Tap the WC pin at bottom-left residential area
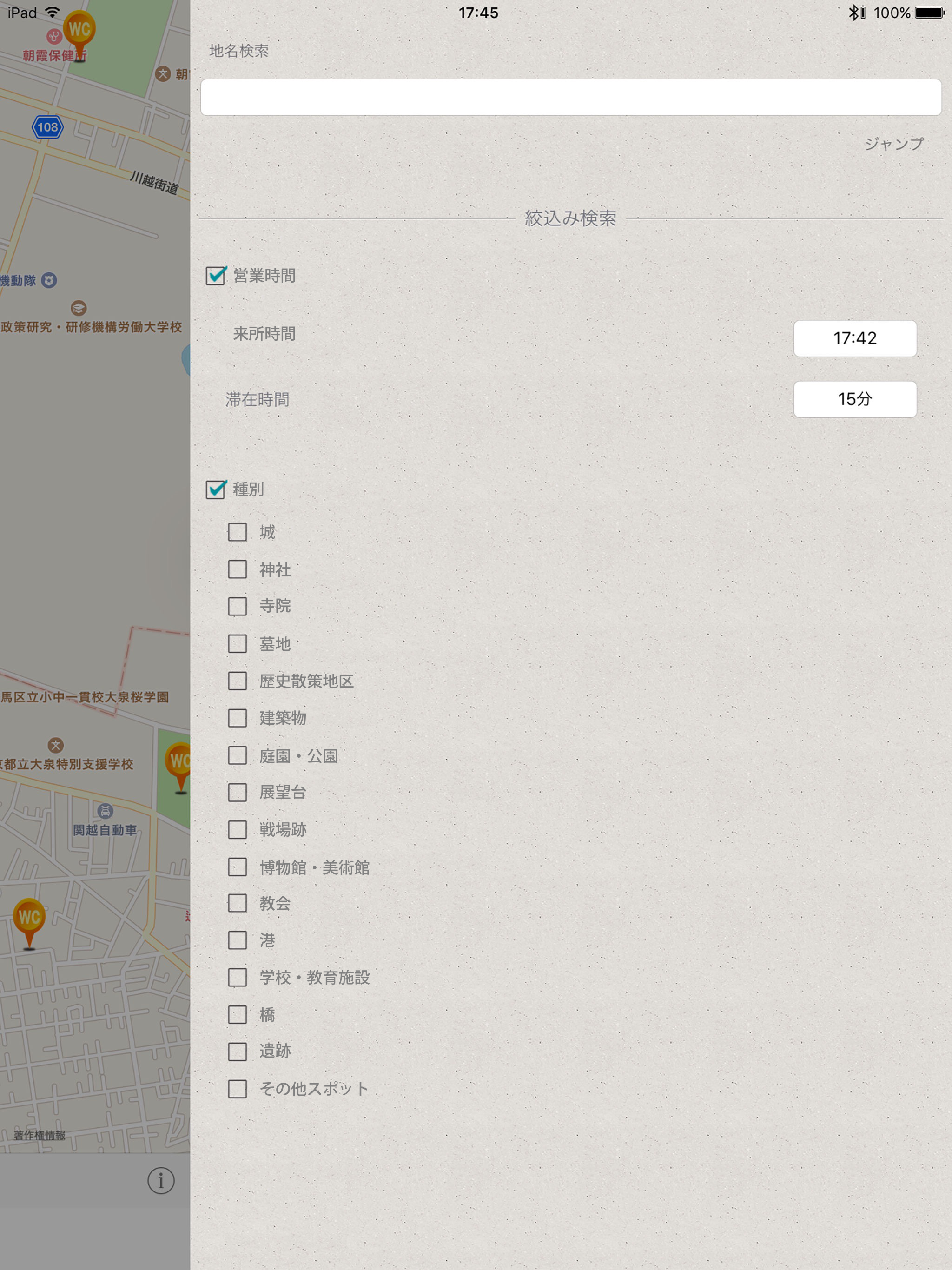 [x=29, y=917]
